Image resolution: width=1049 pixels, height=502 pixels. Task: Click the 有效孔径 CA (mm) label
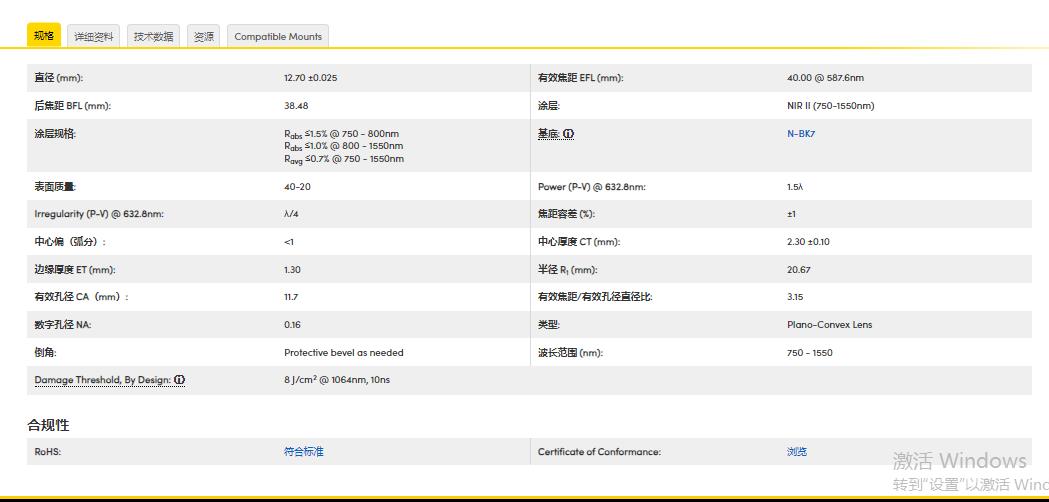[81, 297]
